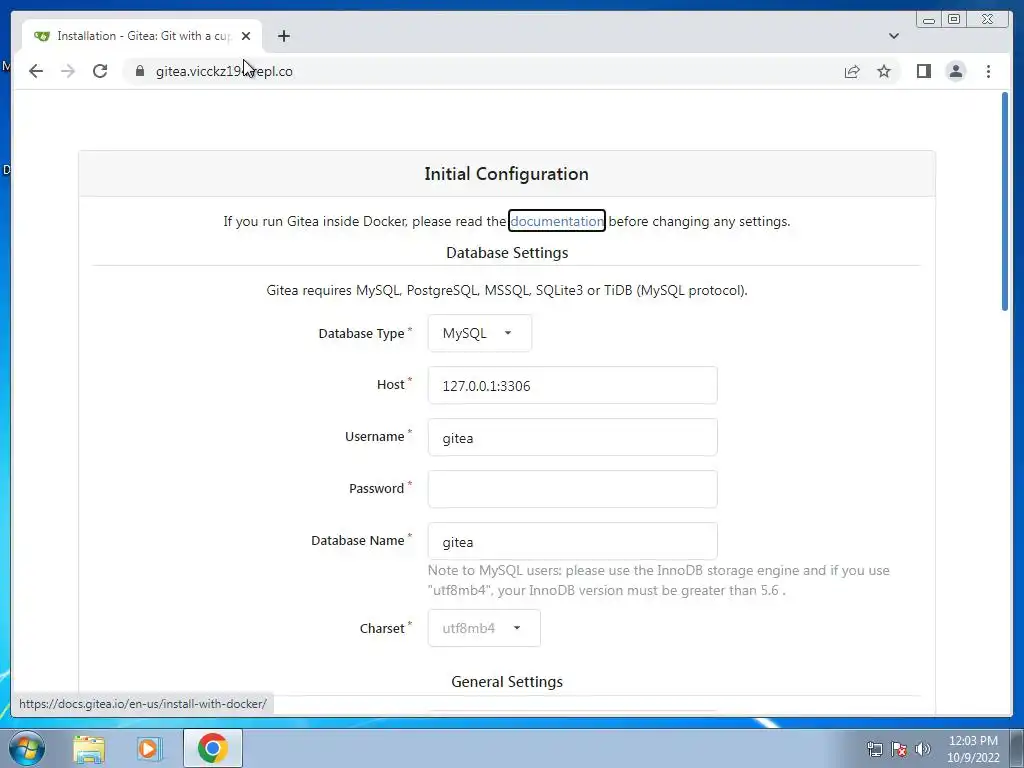The image size is (1024, 768).
Task: Open the Action Center flag icon
Action: pyautogui.click(x=899, y=749)
